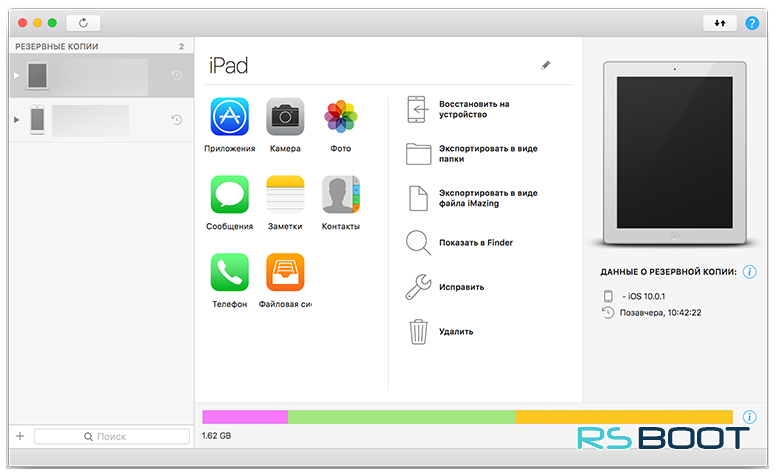
Task: Click the Резервные копии header
Action: (57, 46)
